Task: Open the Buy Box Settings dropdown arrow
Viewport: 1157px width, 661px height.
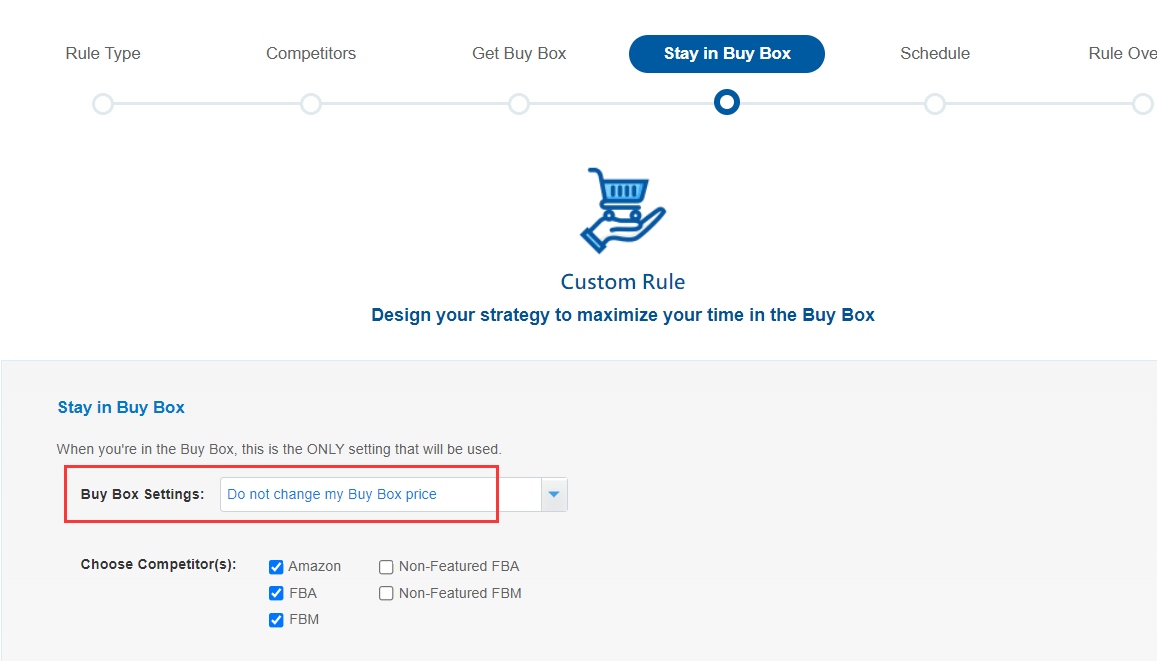Action: pos(554,494)
